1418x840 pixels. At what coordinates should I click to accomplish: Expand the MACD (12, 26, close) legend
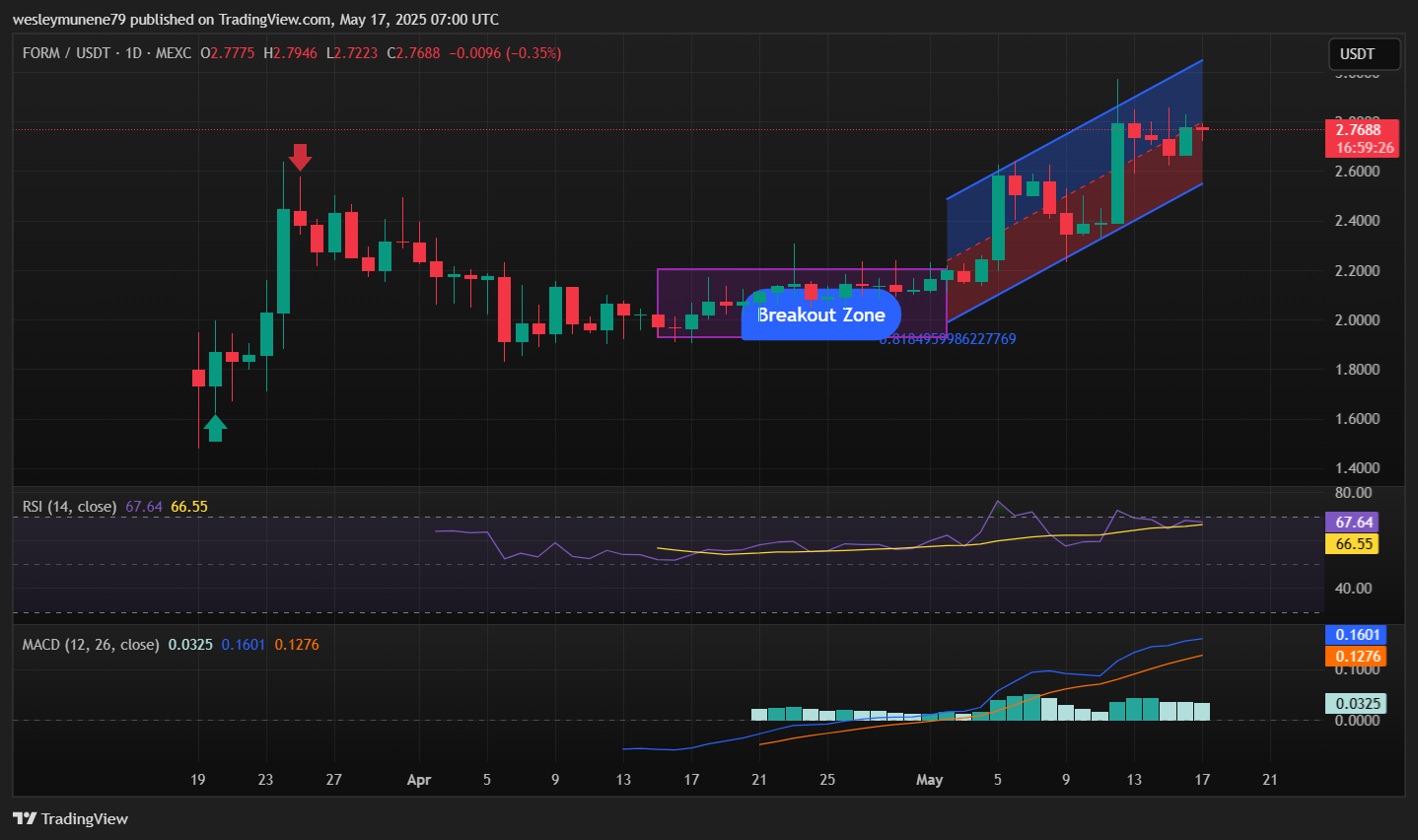coord(91,645)
